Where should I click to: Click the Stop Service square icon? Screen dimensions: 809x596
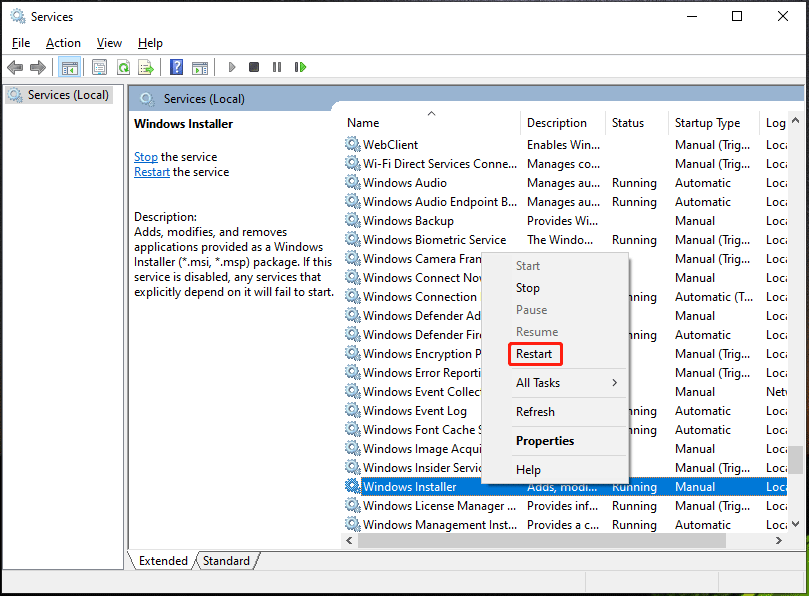(x=254, y=67)
